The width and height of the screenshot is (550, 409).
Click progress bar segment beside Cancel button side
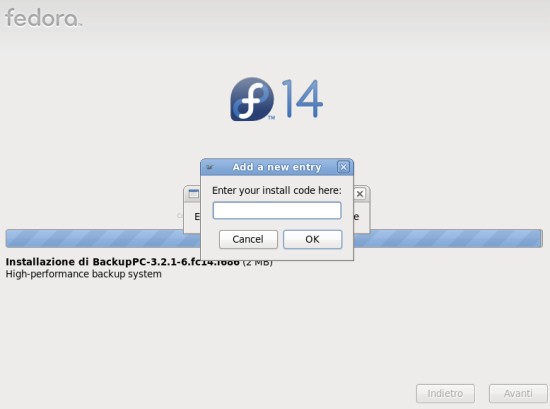point(103,239)
